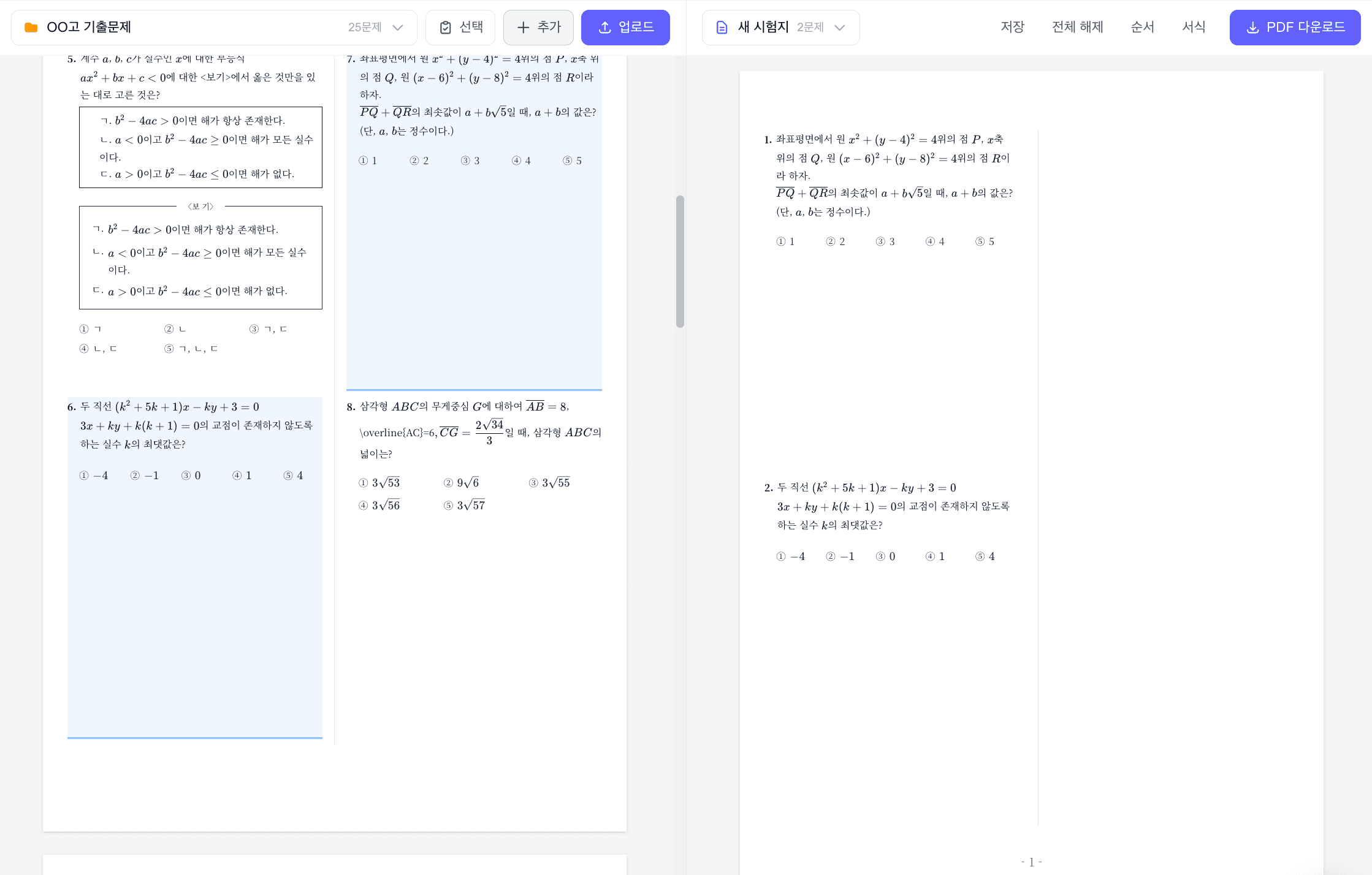Click choice ③ ㄱ, ㄷ in problem 5
Image resolution: width=1372 pixels, height=875 pixels.
(269, 329)
